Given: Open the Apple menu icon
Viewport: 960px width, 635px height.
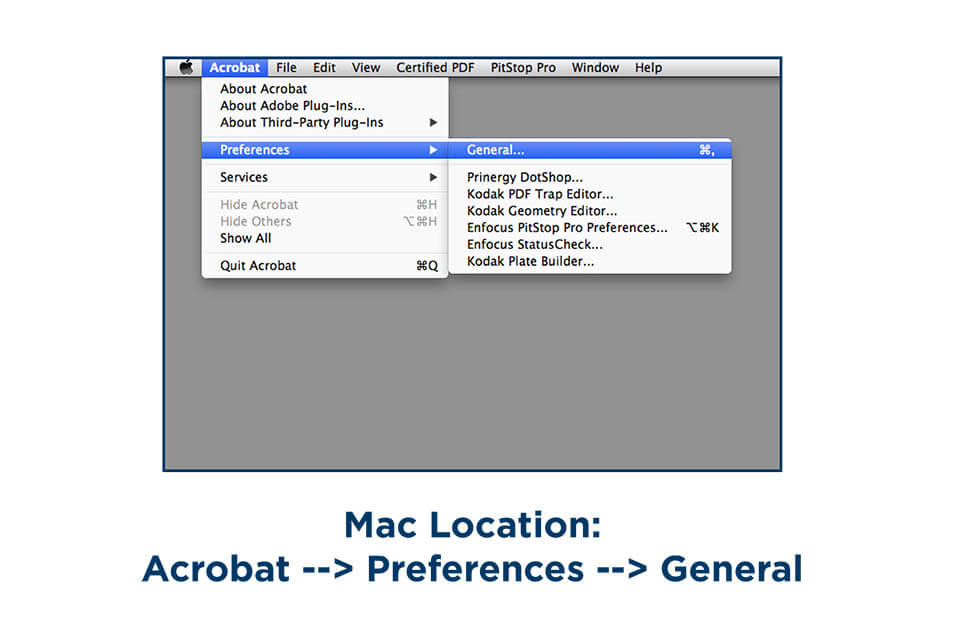Looking at the screenshot, I should (186, 67).
